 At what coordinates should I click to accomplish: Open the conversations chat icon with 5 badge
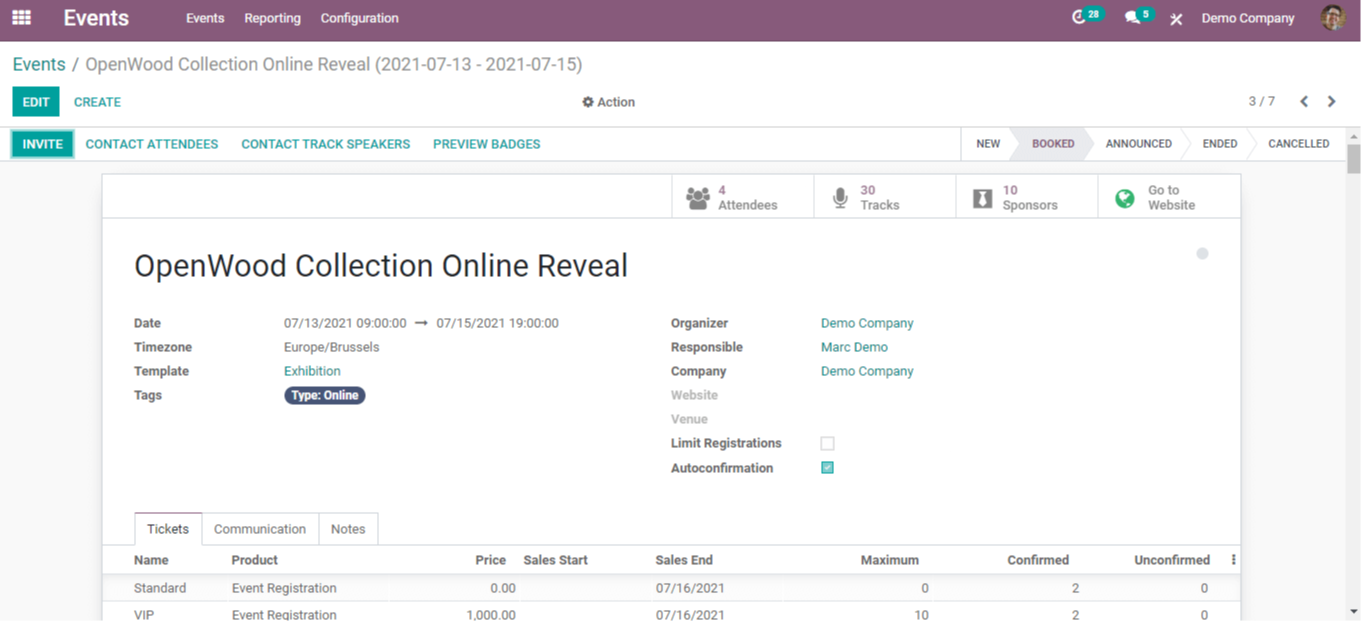1138,17
